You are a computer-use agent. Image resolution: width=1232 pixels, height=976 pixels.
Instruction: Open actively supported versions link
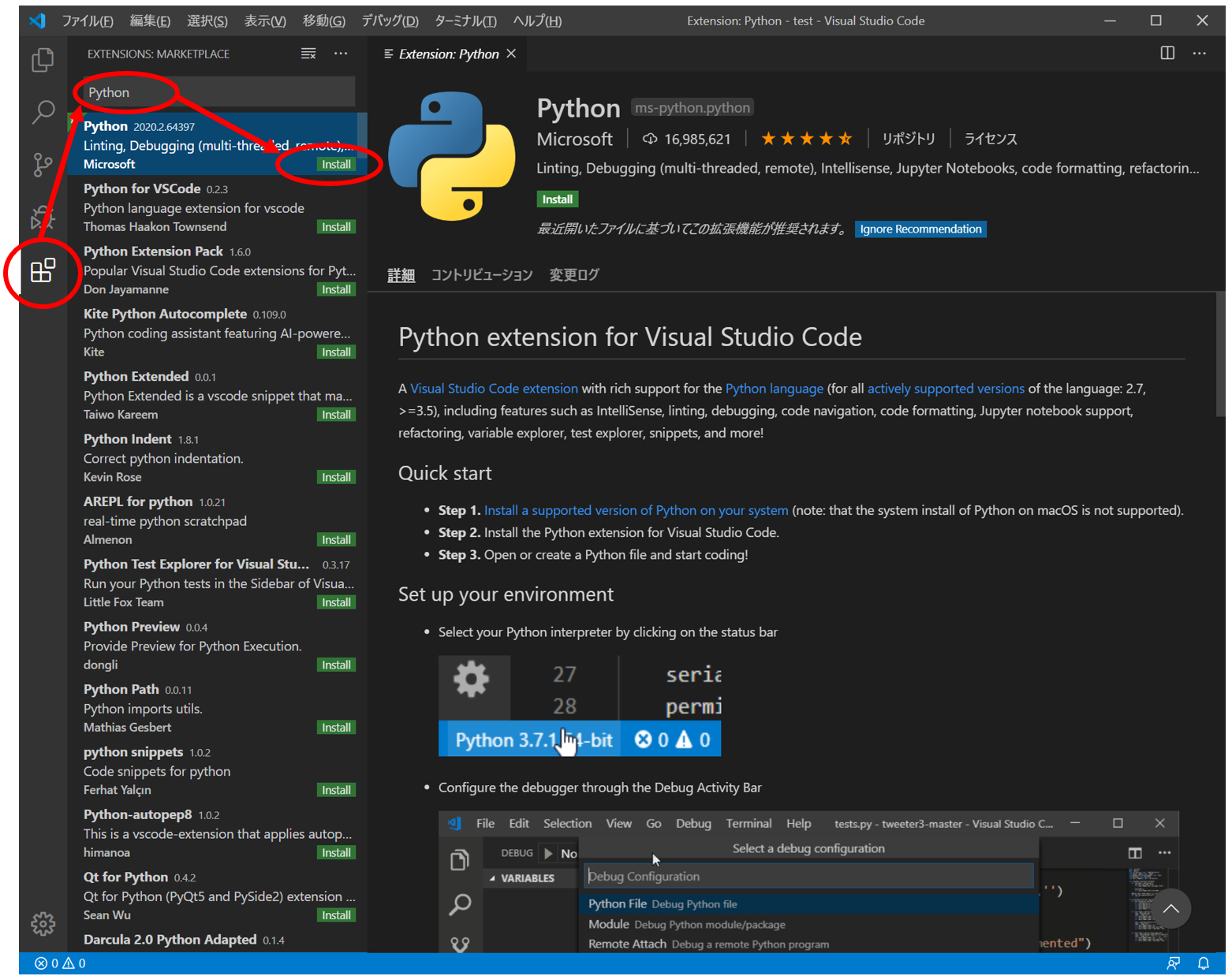(946, 388)
